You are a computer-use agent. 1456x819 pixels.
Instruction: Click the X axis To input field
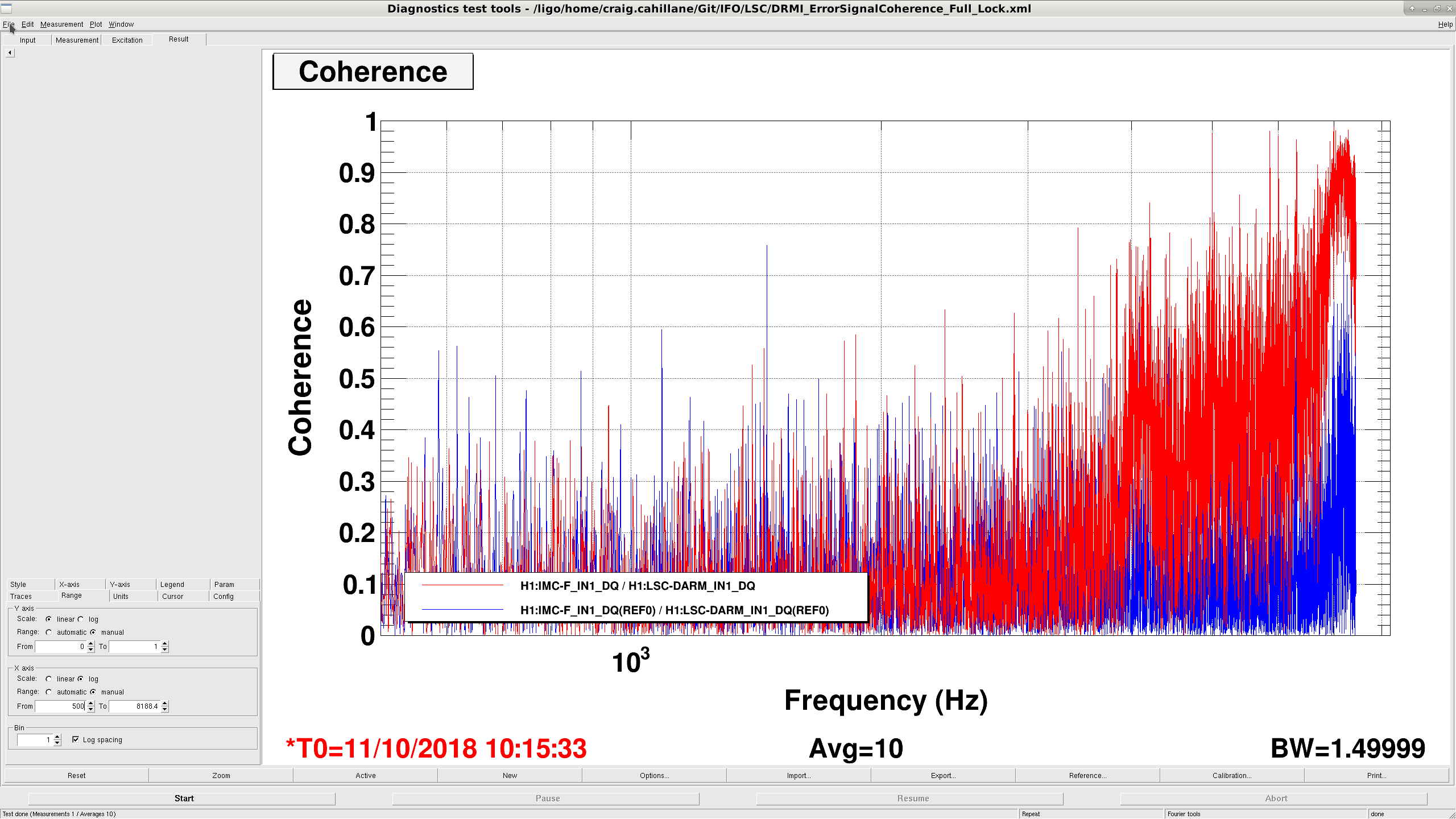[135, 706]
